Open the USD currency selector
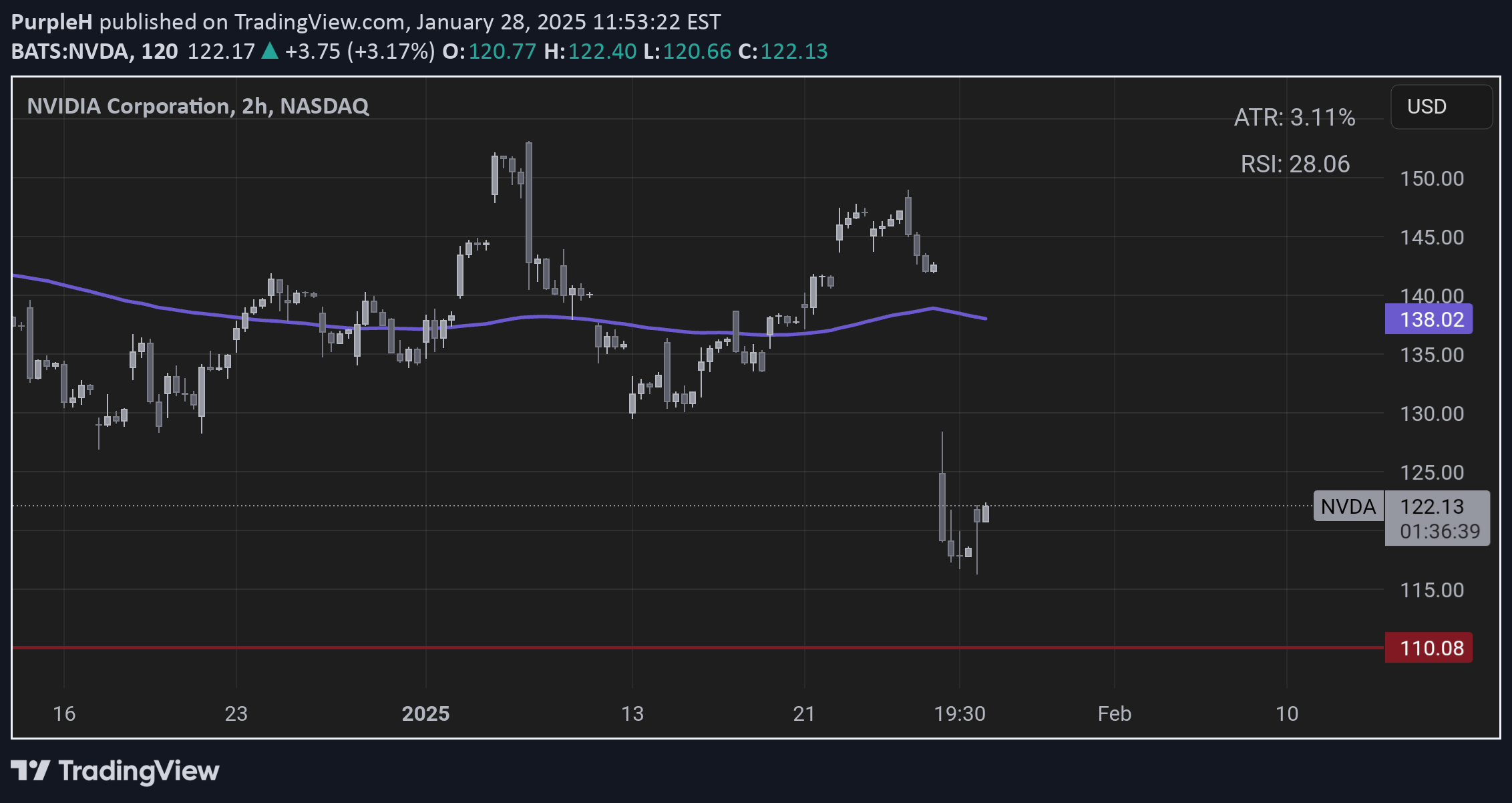Image resolution: width=1512 pixels, height=803 pixels. point(1441,107)
